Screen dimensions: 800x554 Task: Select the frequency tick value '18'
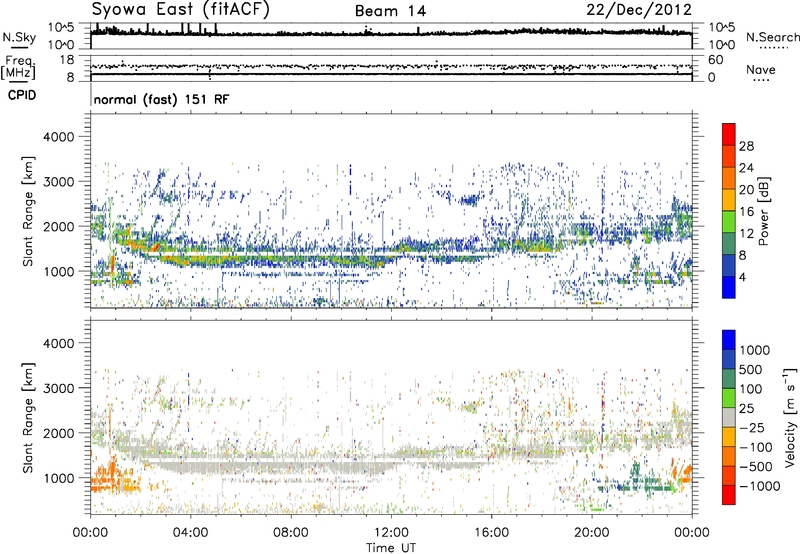coord(67,60)
